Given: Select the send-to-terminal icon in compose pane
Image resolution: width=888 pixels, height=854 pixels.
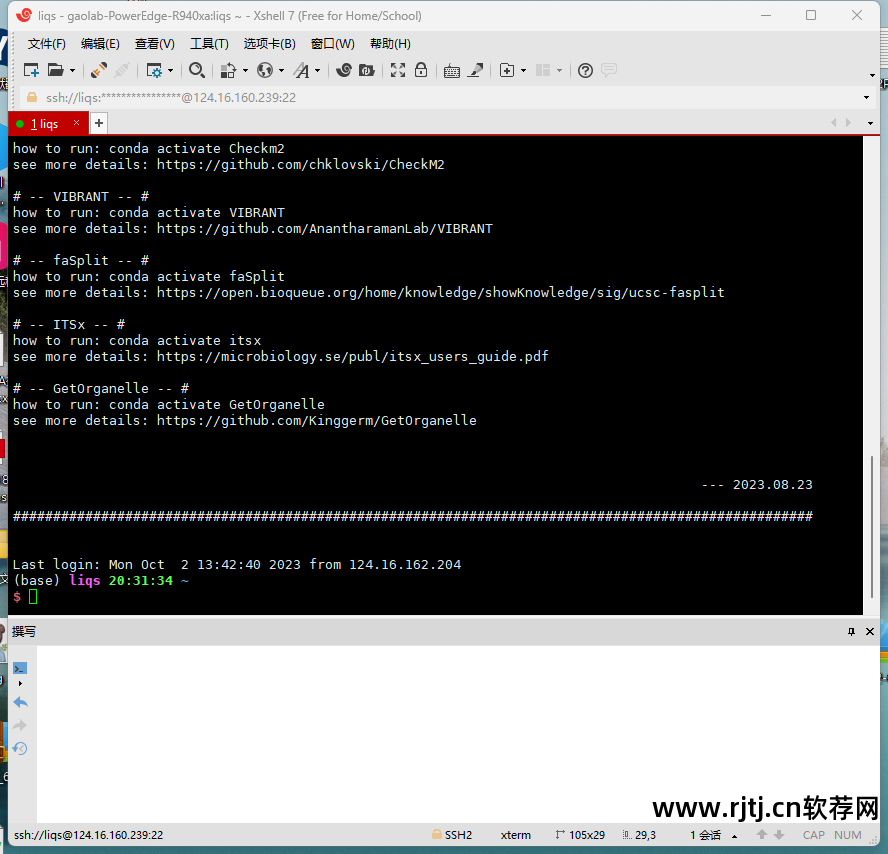Looking at the screenshot, I should [20, 667].
